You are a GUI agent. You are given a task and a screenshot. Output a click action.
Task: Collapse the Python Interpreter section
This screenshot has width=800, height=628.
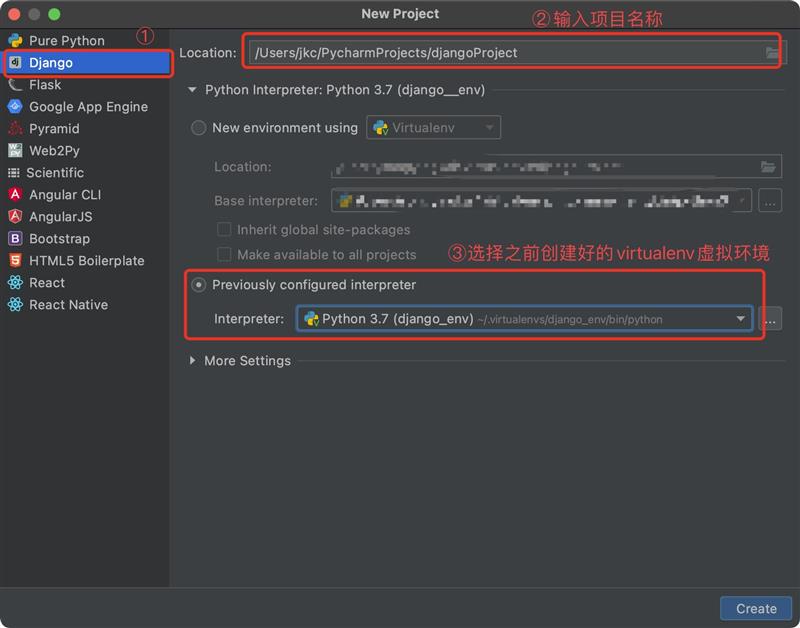192,90
